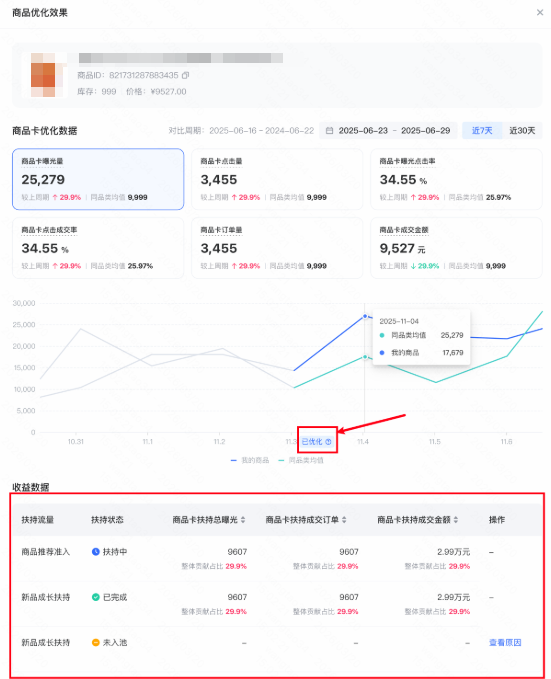The height and width of the screenshot is (679, 551).
Task: Click the 未入池 status icon
Action: [x=96, y=643]
